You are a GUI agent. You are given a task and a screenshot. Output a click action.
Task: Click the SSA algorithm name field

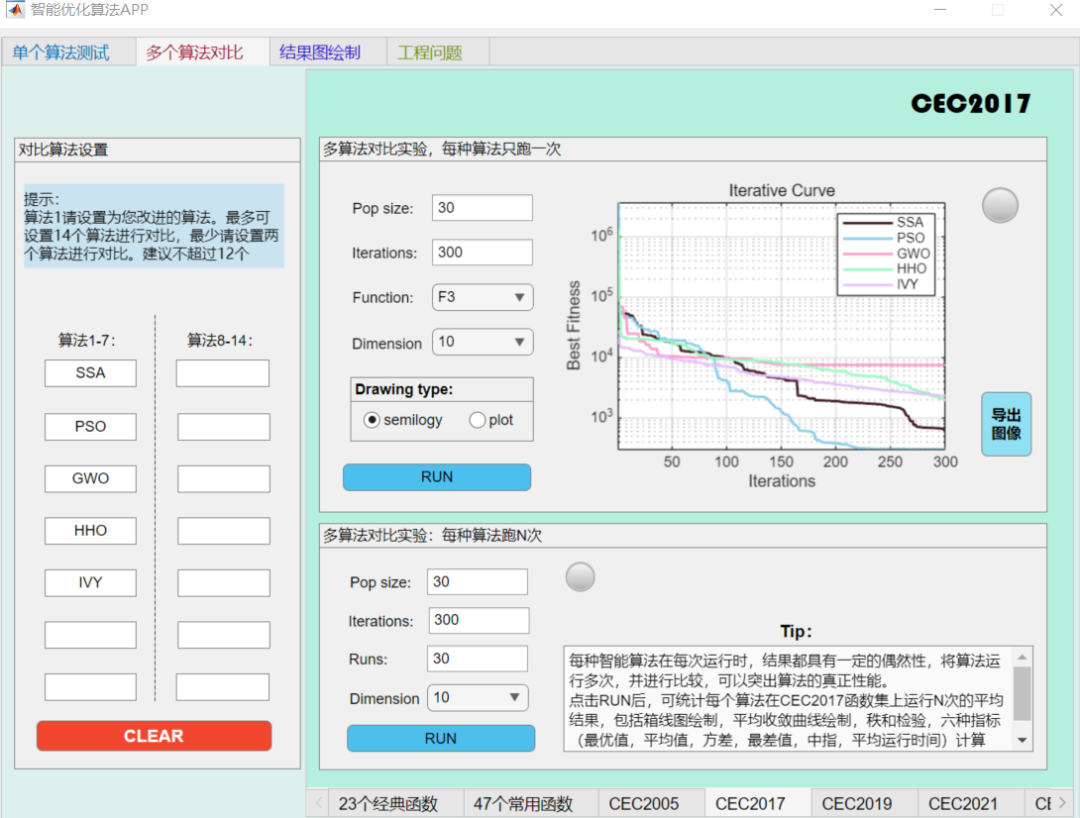click(x=90, y=373)
